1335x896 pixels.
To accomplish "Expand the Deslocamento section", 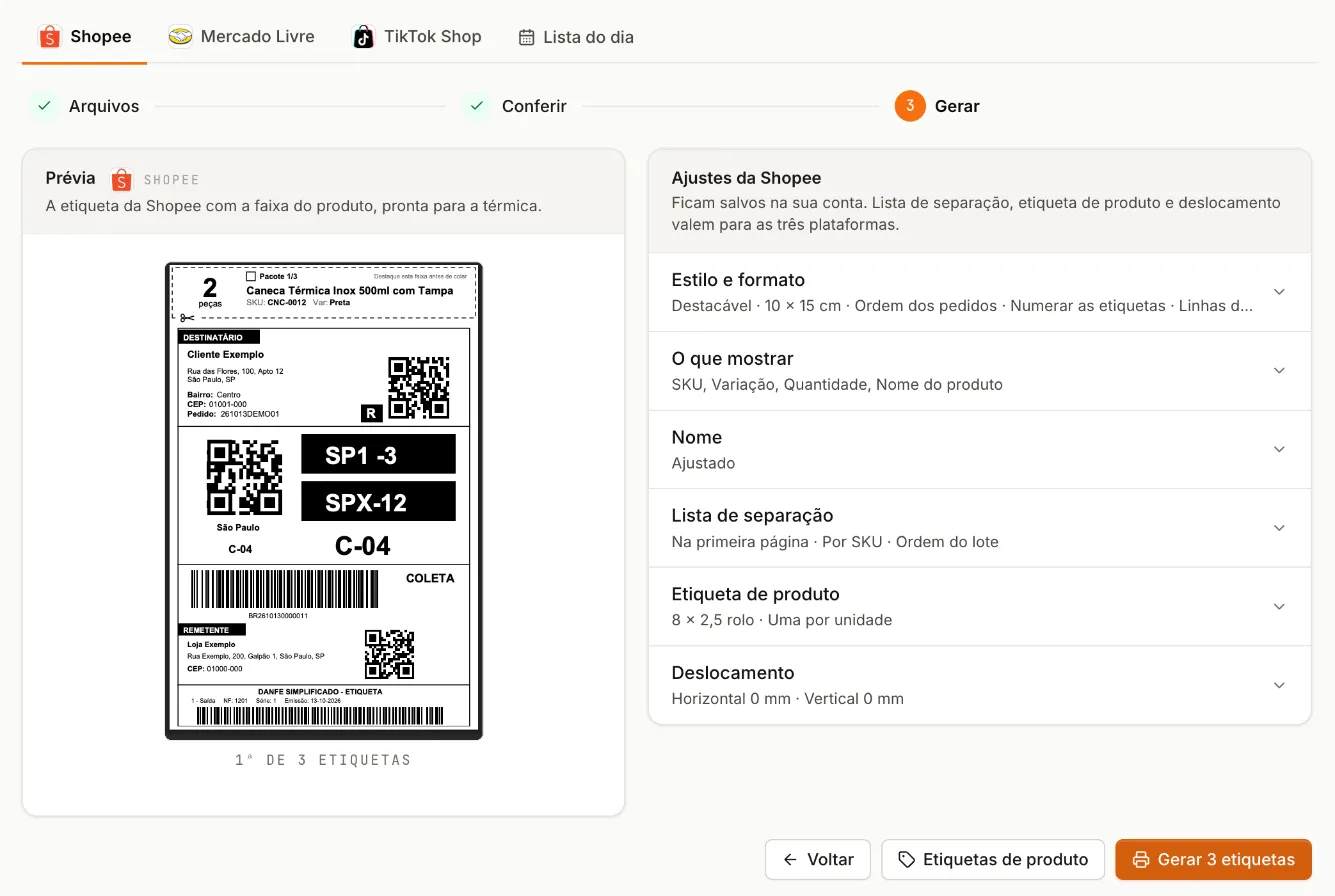I will click(980, 685).
